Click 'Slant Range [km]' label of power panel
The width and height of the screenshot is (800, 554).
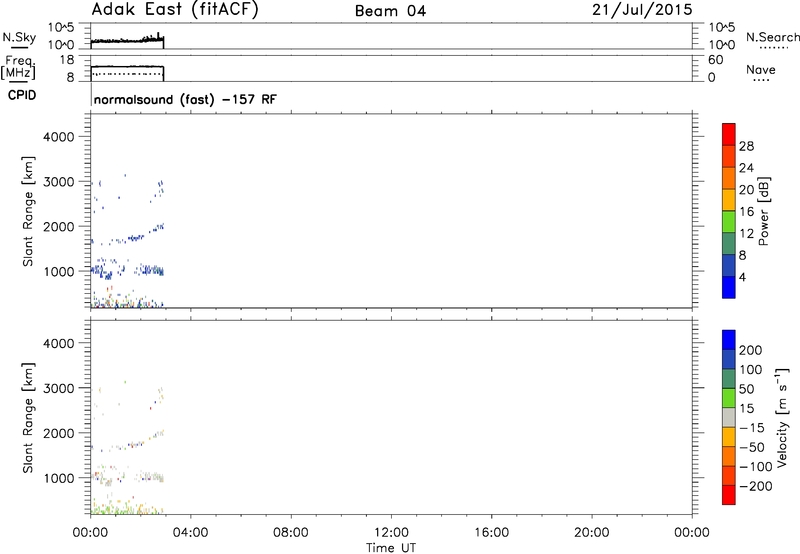(28, 211)
